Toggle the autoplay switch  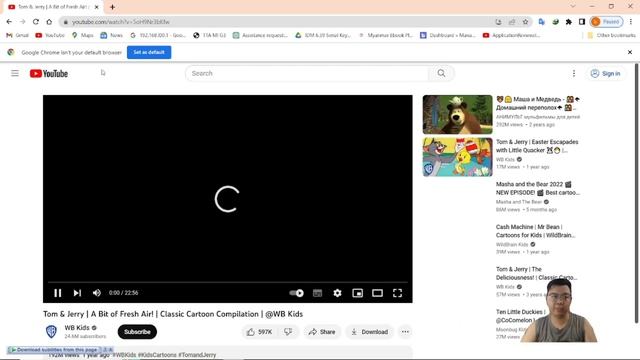pyautogui.click(x=296, y=293)
